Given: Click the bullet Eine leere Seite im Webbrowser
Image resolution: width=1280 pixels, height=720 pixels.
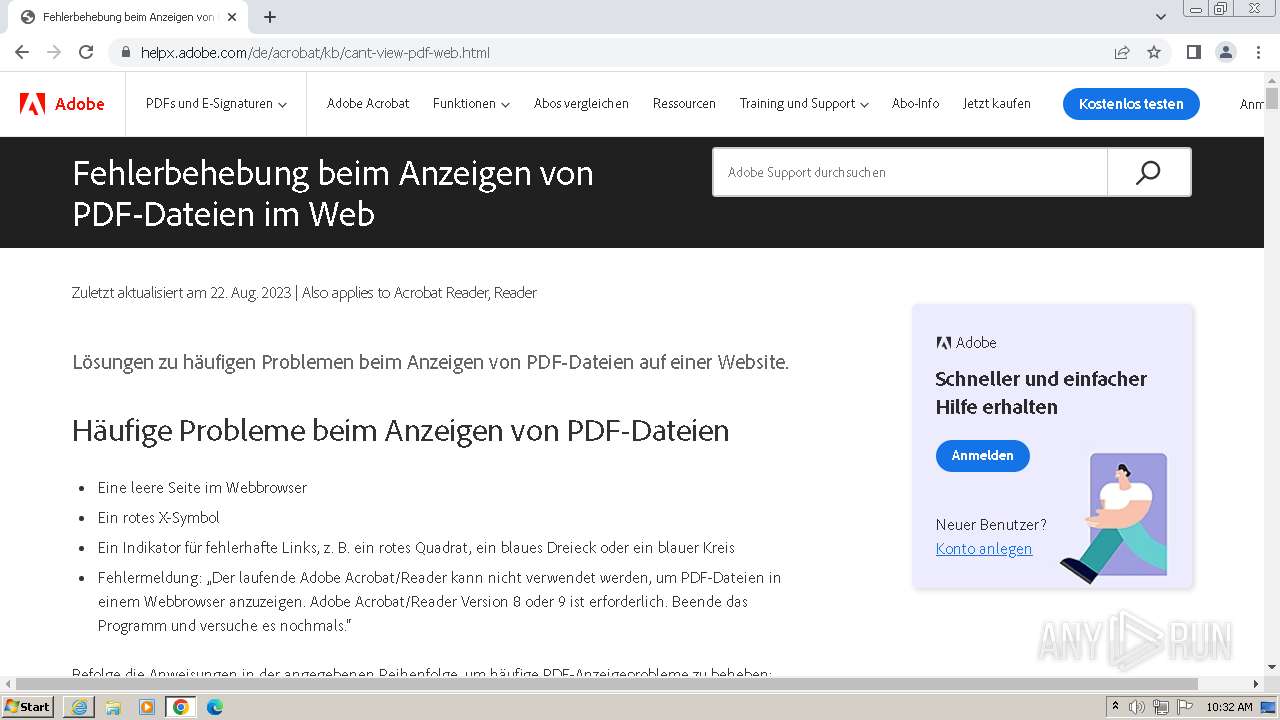Looking at the screenshot, I should click(x=202, y=488).
